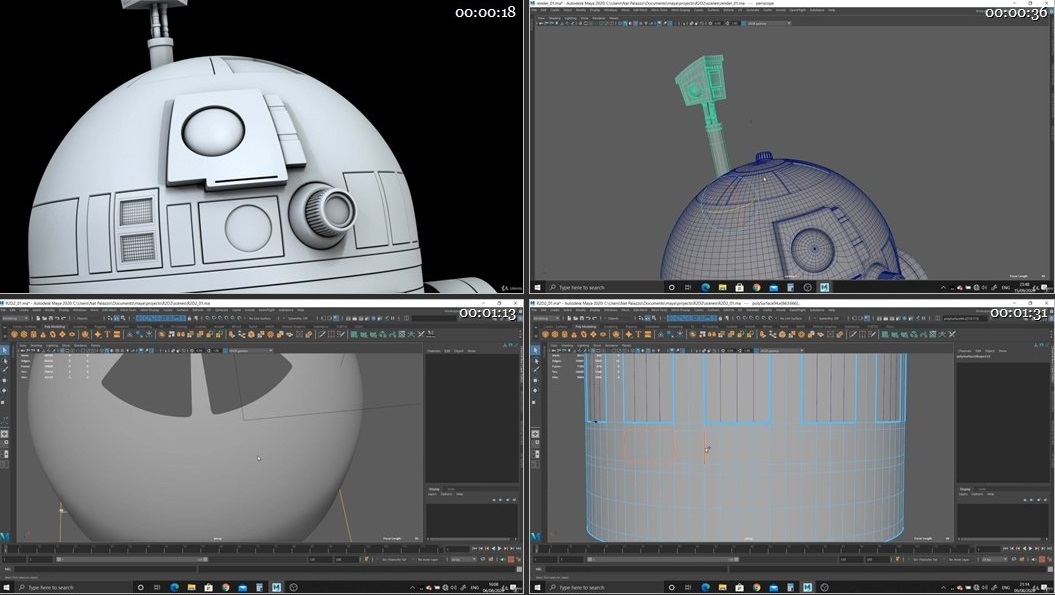Open Show menu in 00:01:31 Channel Box

coord(1003,351)
